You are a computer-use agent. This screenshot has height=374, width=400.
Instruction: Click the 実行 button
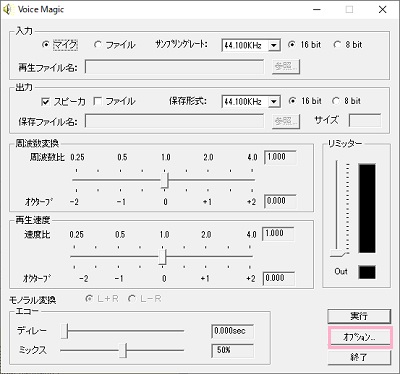[359, 316]
